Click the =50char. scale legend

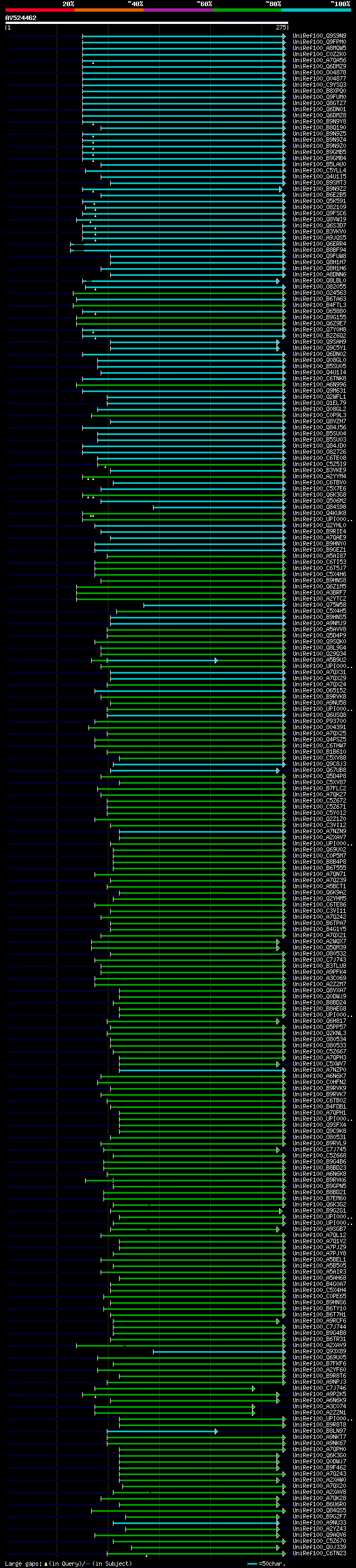pyautogui.click(x=266, y=1564)
